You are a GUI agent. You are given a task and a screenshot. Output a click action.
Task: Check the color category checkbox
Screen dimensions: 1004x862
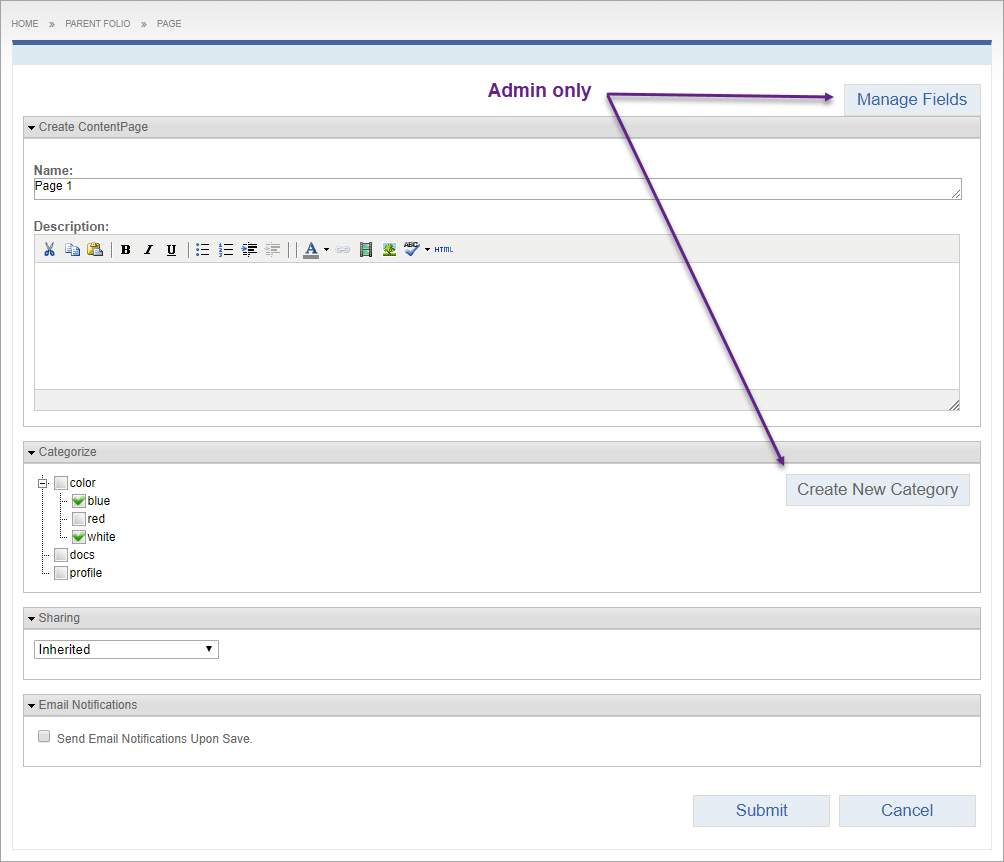point(61,483)
